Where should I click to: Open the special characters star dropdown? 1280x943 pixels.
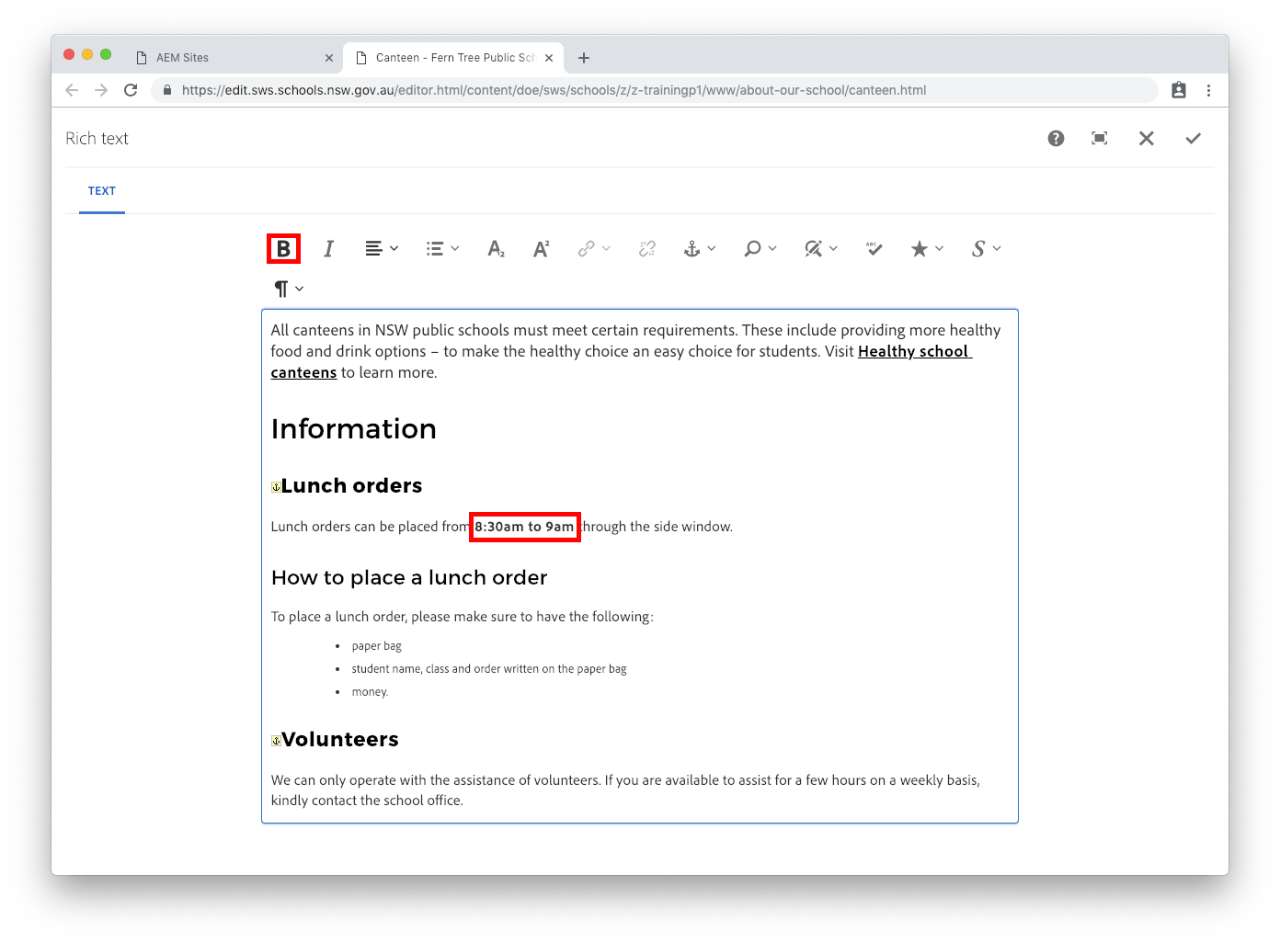(x=927, y=249)
